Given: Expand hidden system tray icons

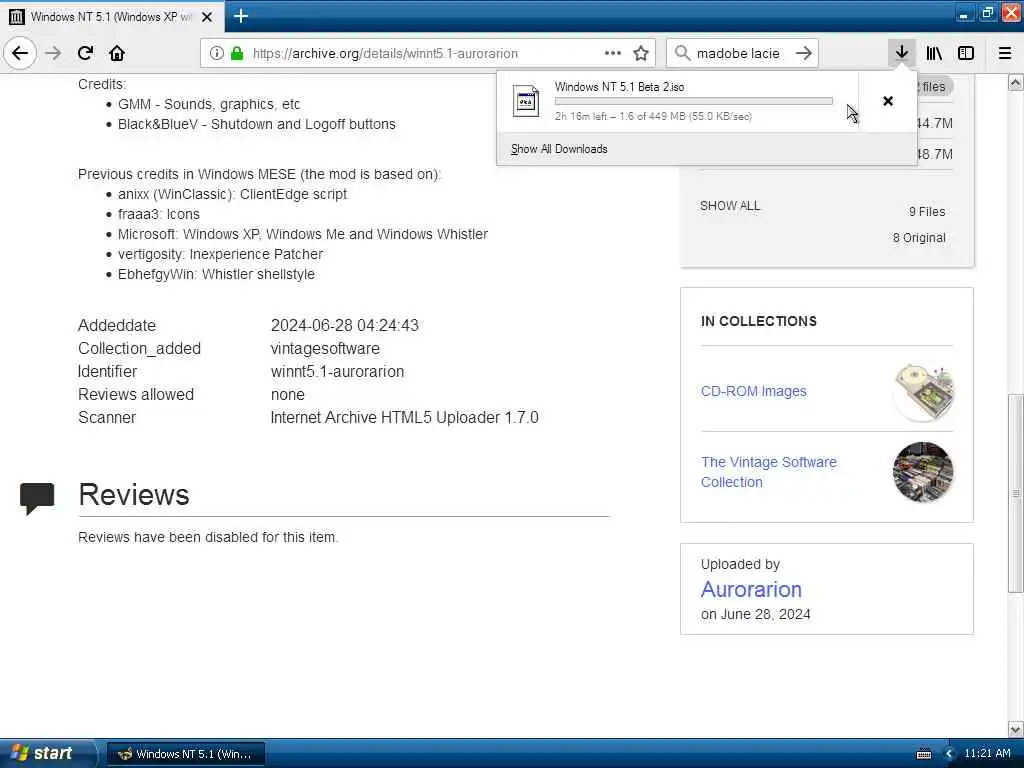Looking at the screenshot, I should point(949,754).
